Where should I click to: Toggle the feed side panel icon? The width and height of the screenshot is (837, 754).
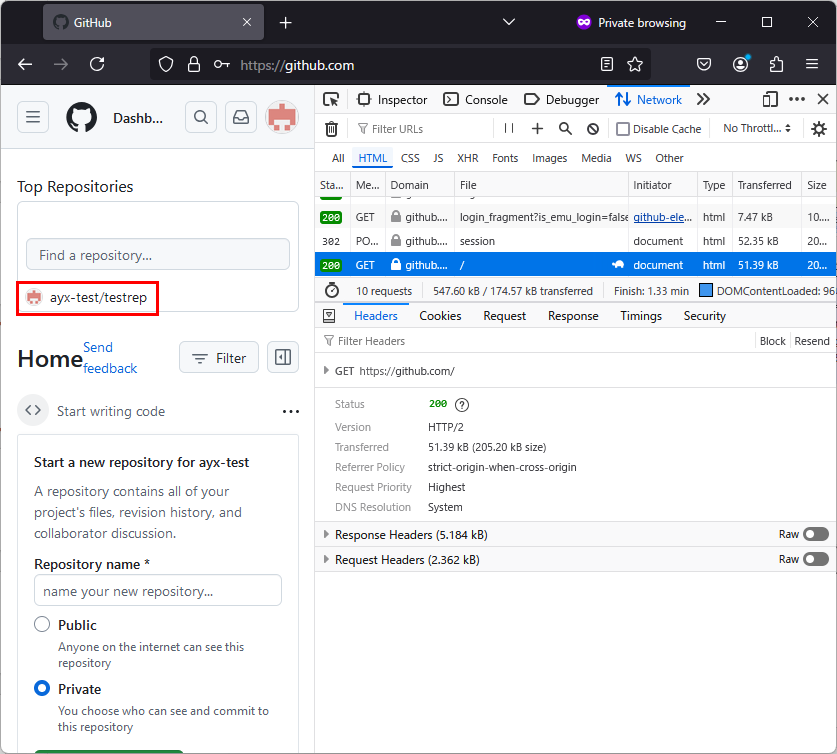[283, 357]
